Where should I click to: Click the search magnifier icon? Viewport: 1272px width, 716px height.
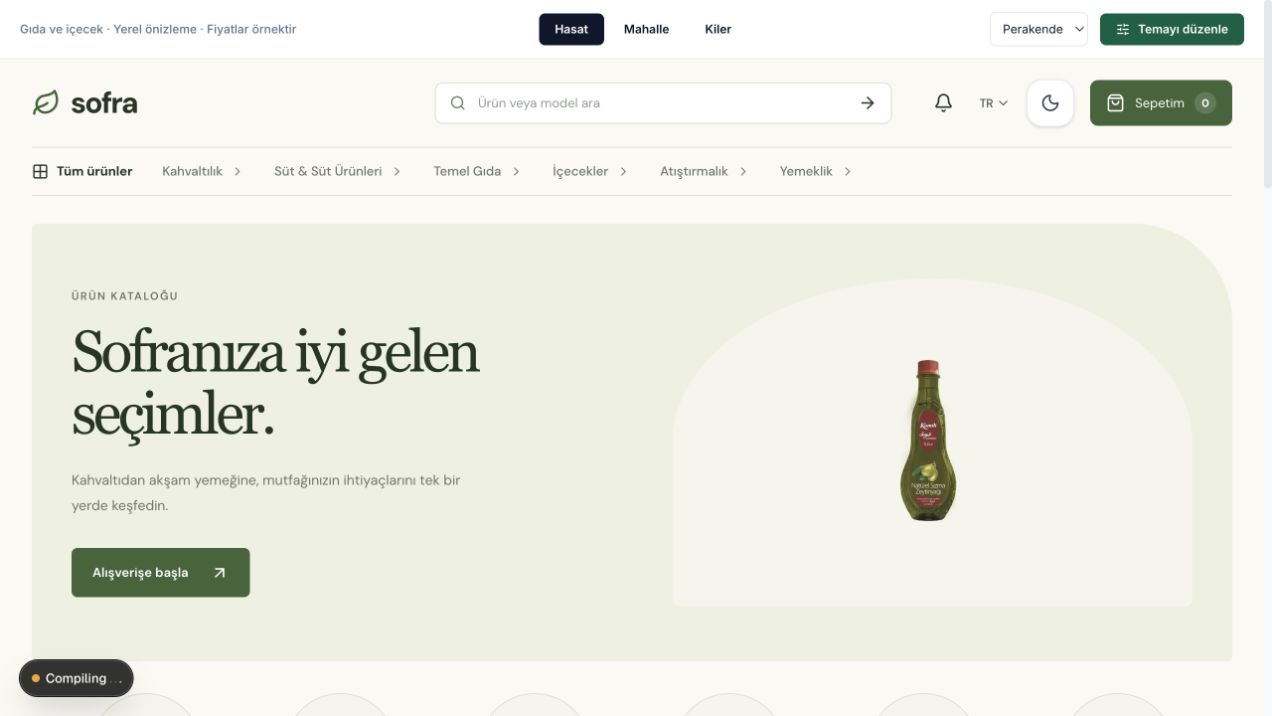458,103
